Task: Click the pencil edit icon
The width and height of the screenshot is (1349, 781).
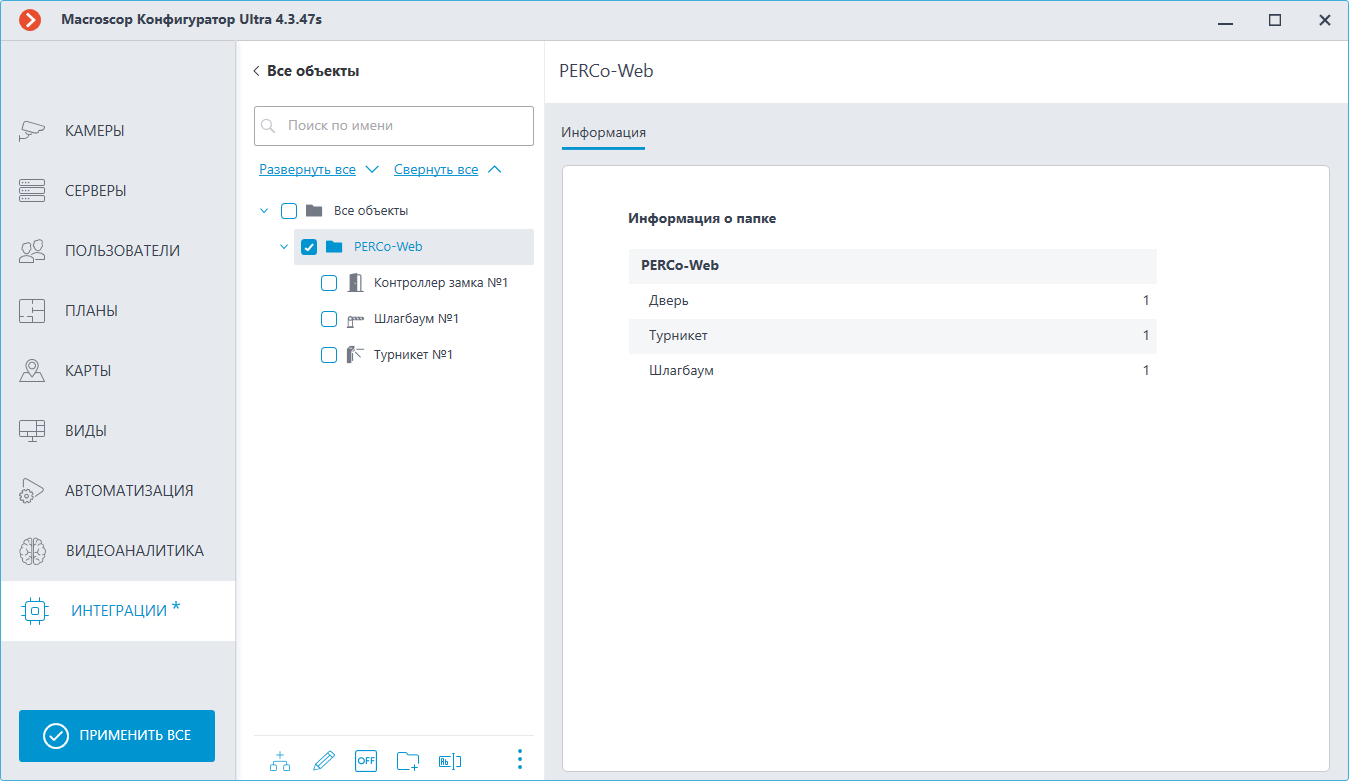Action: coord(323,761)
